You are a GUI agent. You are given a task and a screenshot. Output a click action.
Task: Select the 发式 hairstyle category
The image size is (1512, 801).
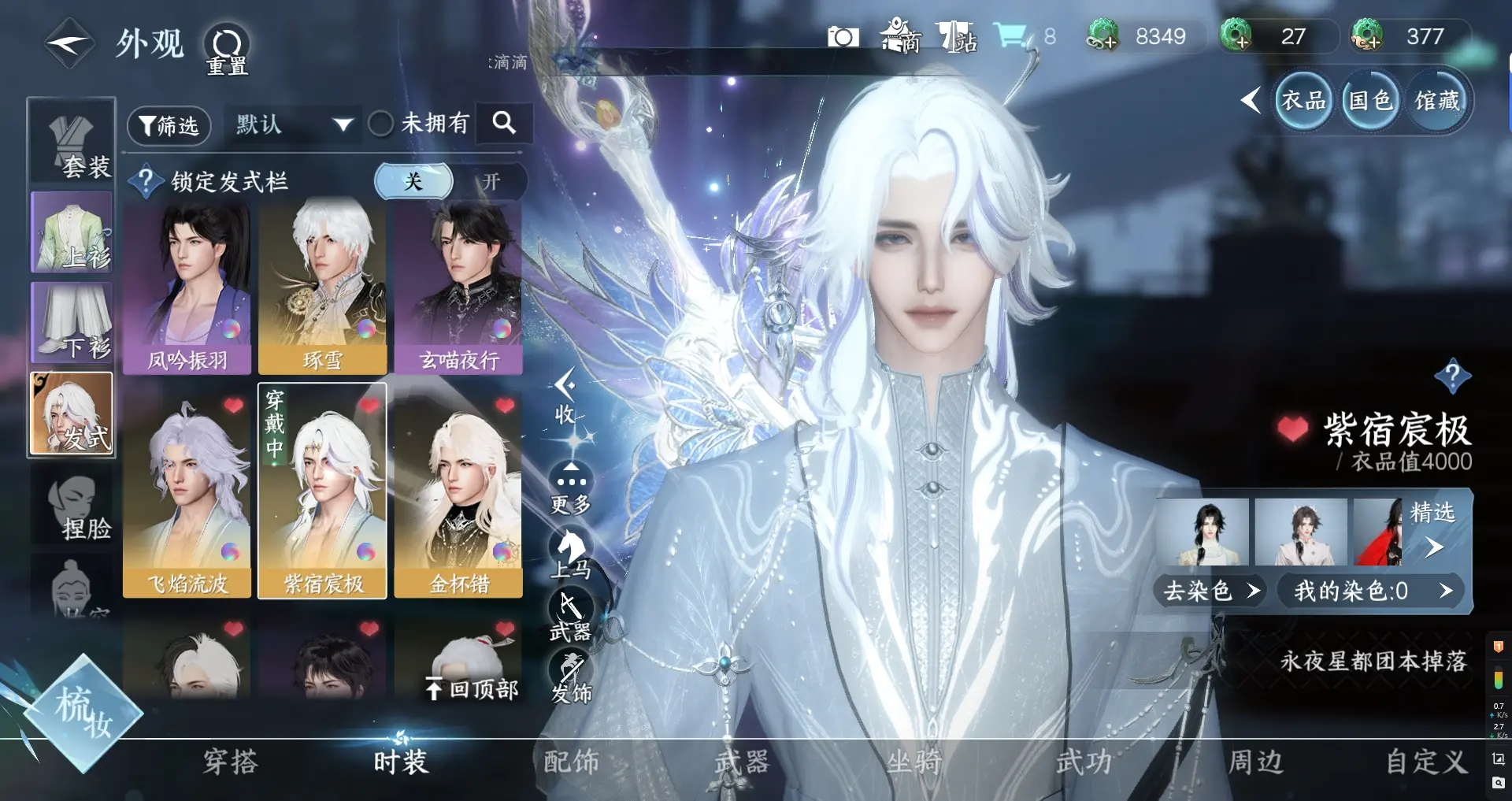coord(72,414)
